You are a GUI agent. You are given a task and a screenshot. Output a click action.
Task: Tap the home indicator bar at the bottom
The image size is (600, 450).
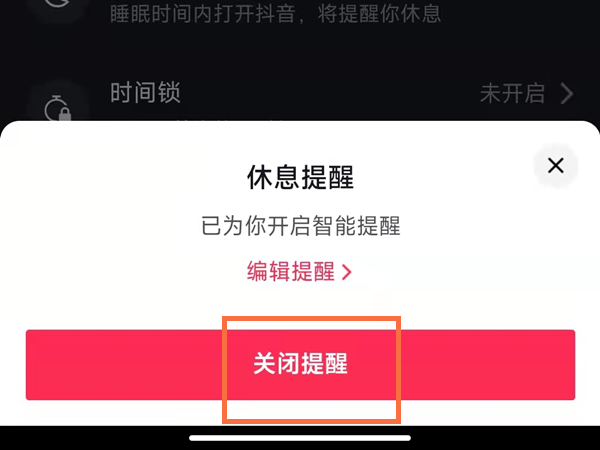pos(300,438)
